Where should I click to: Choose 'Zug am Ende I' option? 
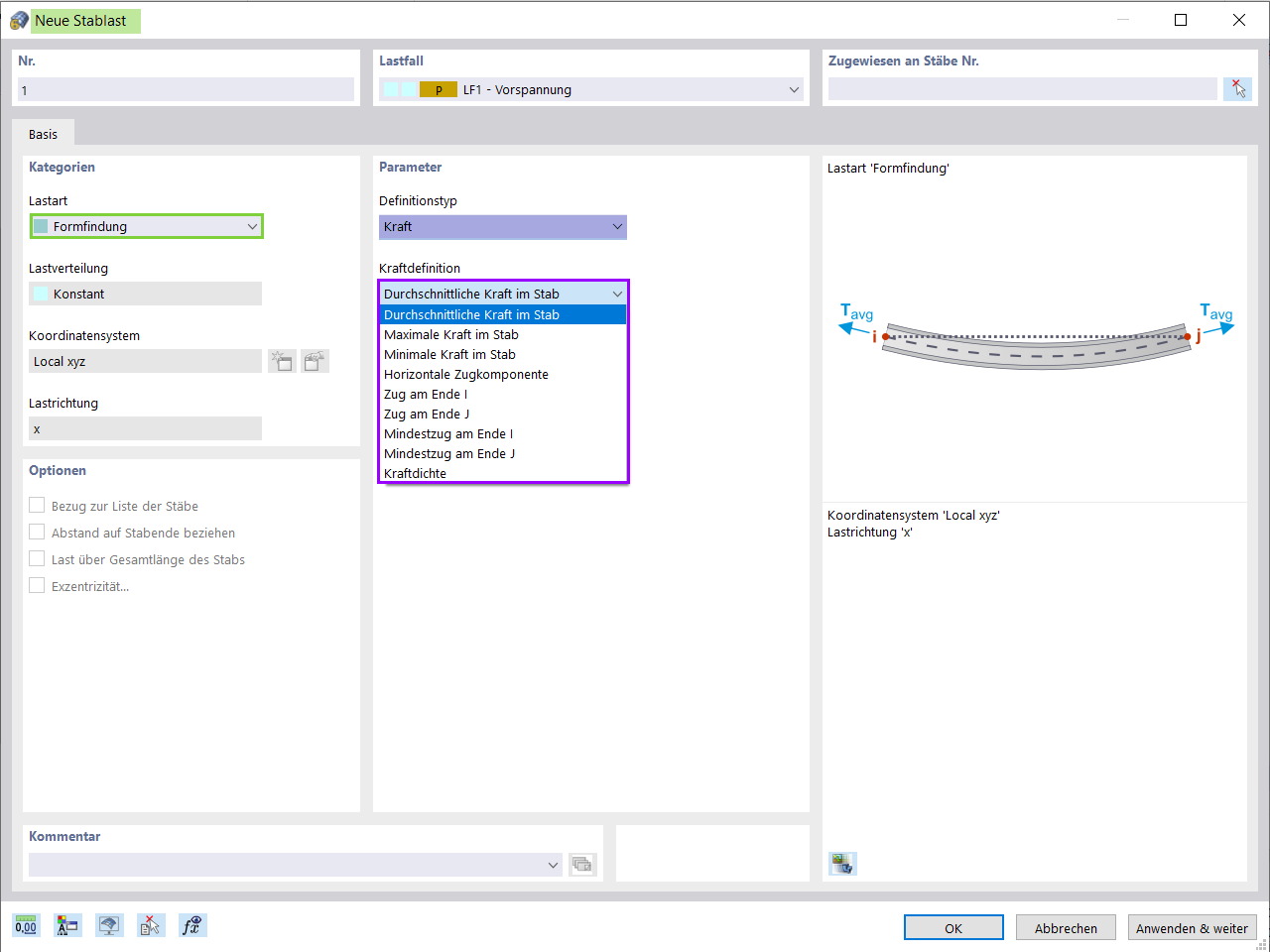click(x=503, y=394)
